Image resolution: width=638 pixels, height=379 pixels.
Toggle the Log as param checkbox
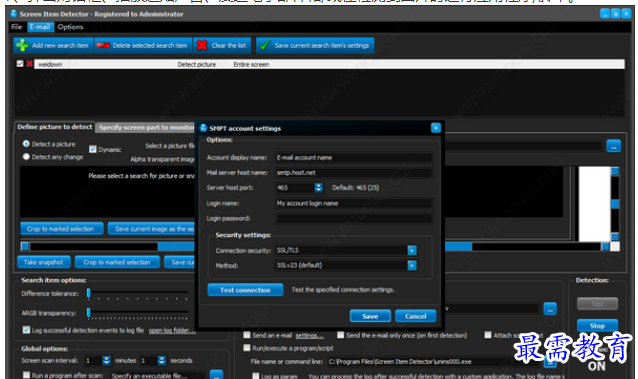tap(256, 376)
